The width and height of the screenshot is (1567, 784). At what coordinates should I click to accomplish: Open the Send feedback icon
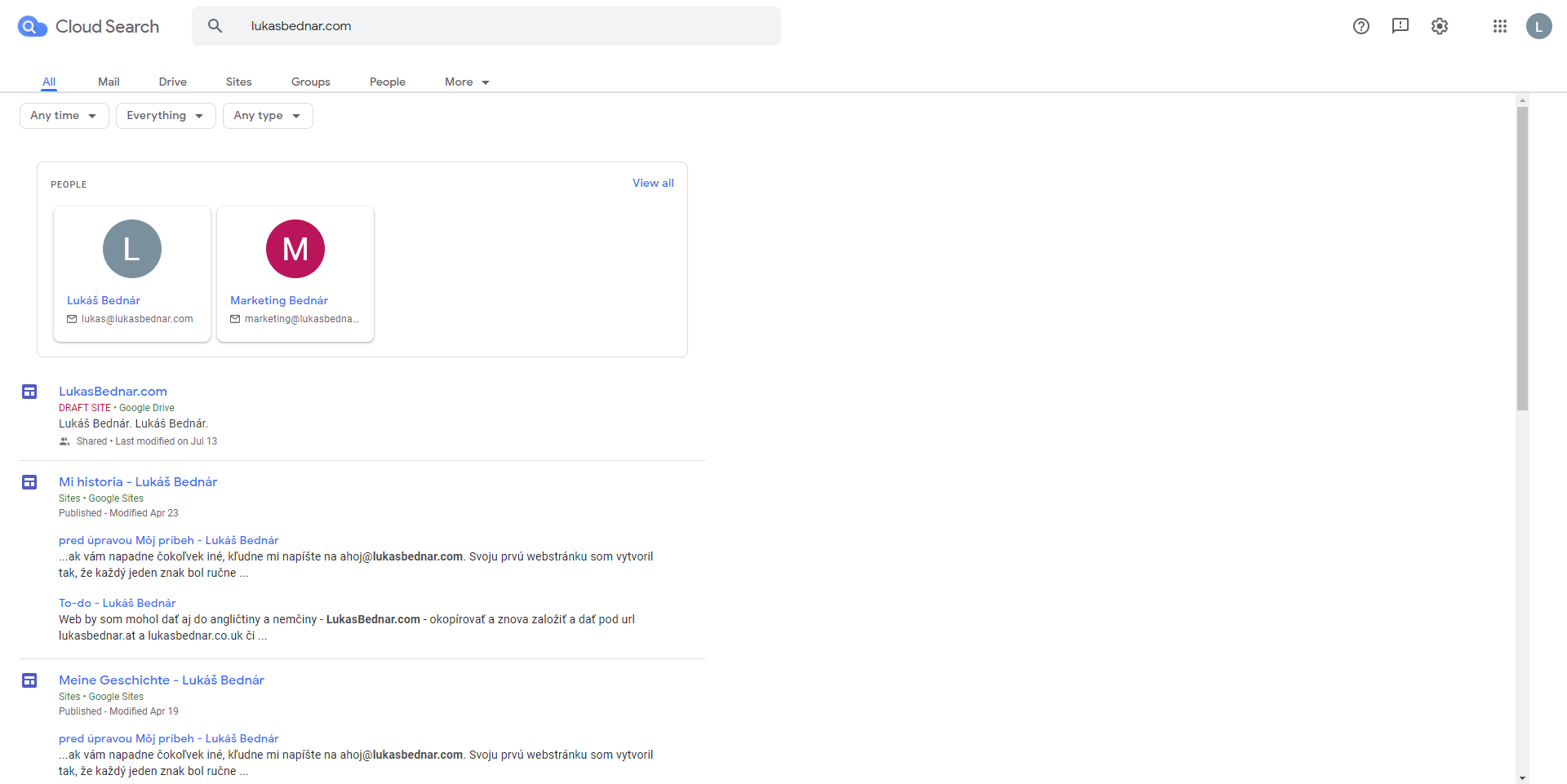(1401, 26)
